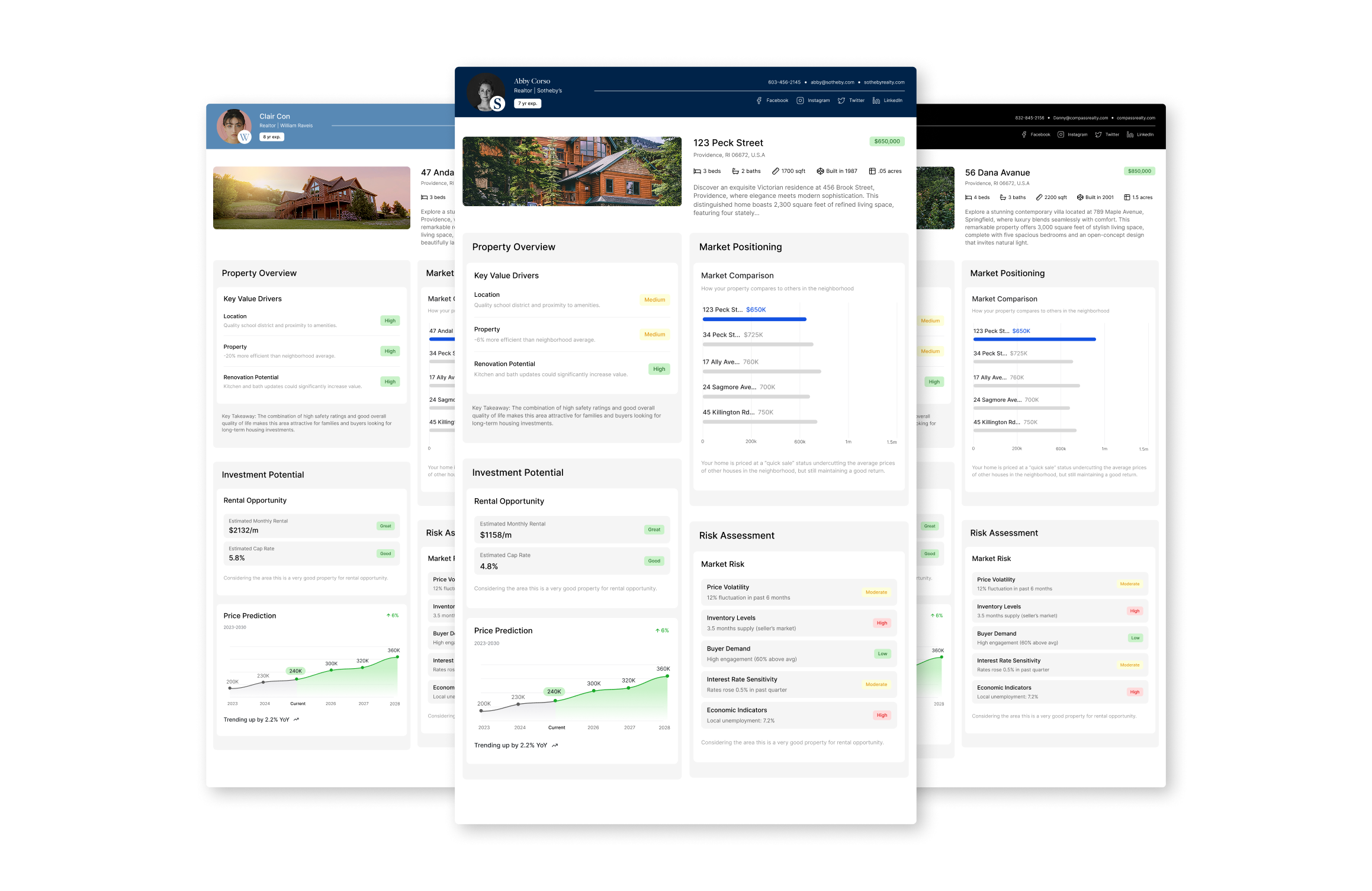Click the beds icon for 123 Peck Street
Viewport: 1372px width, 891px height.
698,171
